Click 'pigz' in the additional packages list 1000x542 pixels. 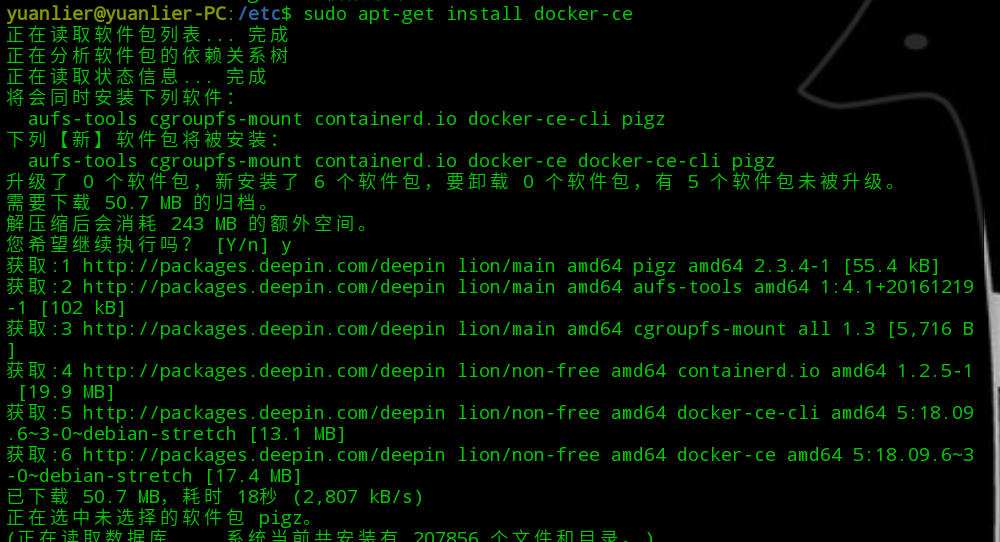(x=643, y=119)
